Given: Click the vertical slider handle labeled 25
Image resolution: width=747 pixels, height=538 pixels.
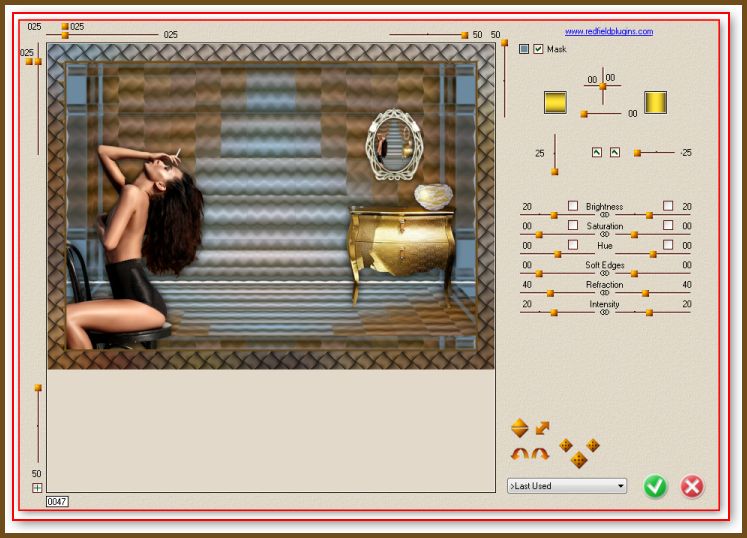Looking at the screenshot, I should (x=555, y=172).
